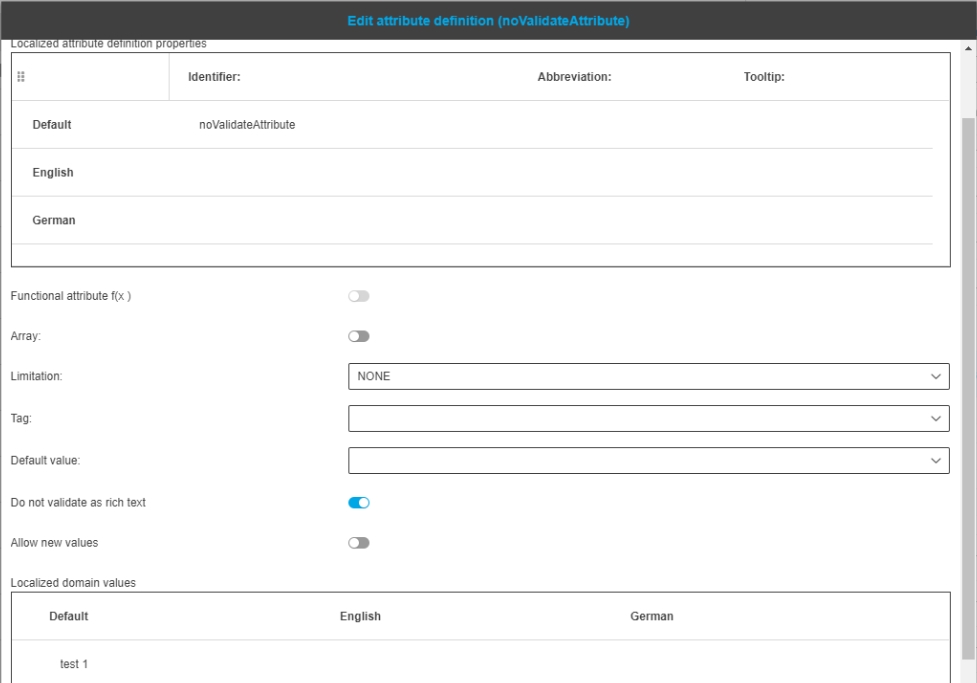The height and width of the screenshot is (683, 977).
Task: Turn on Allow new values switch
Action: click(358, 542)
